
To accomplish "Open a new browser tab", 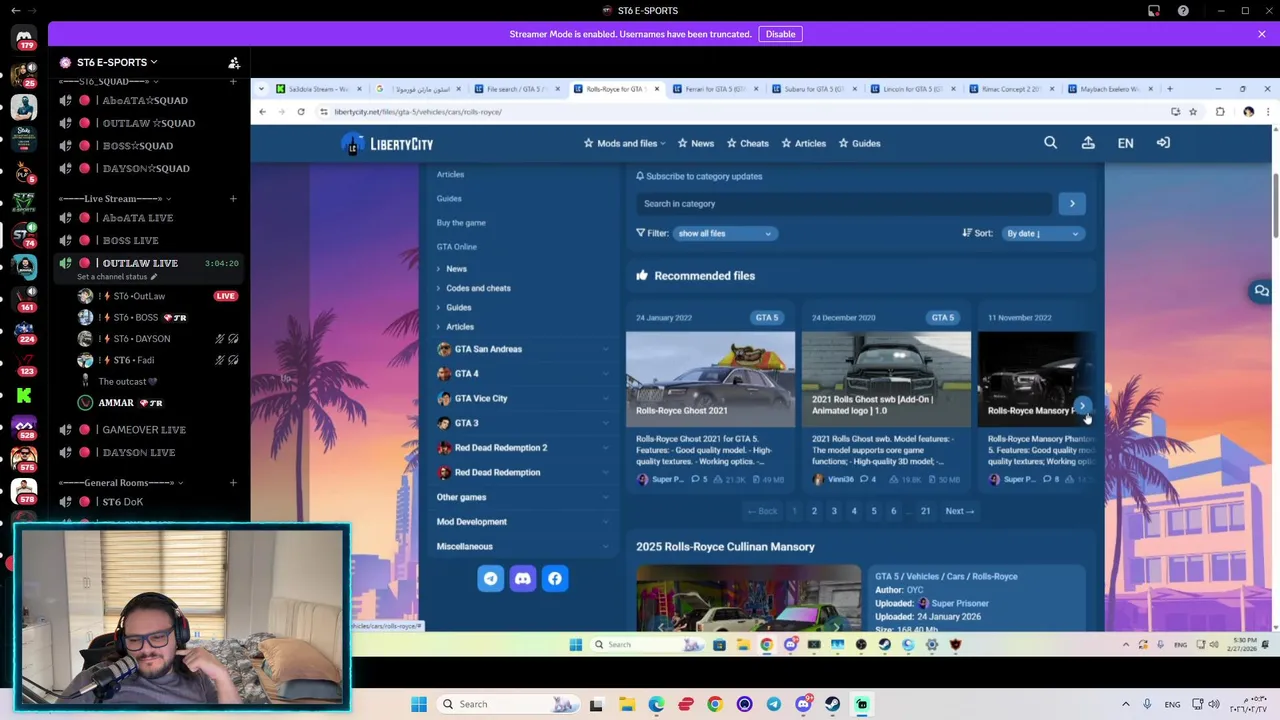I will click(1169, 89).
